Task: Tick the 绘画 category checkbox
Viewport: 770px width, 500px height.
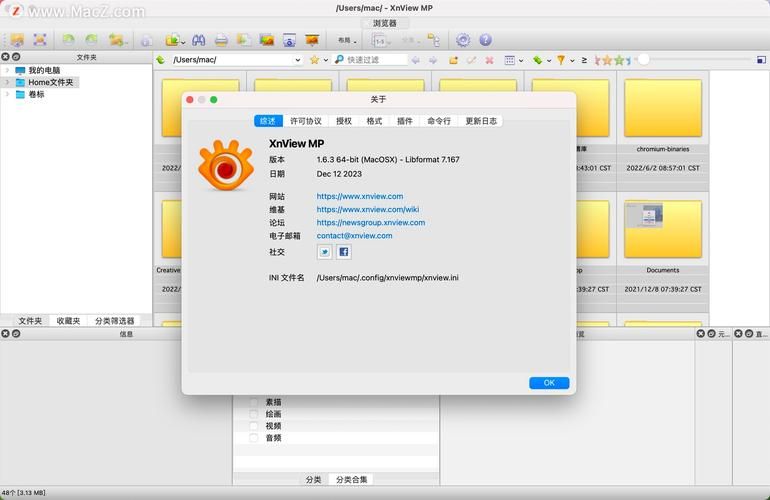Action: (x=253, y=414)
